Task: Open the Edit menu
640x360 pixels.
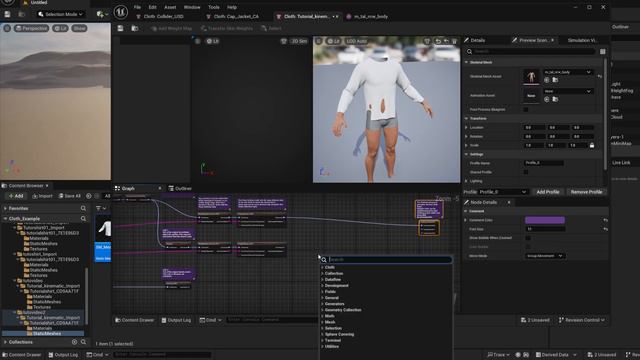Action: (x=152, y=7)
